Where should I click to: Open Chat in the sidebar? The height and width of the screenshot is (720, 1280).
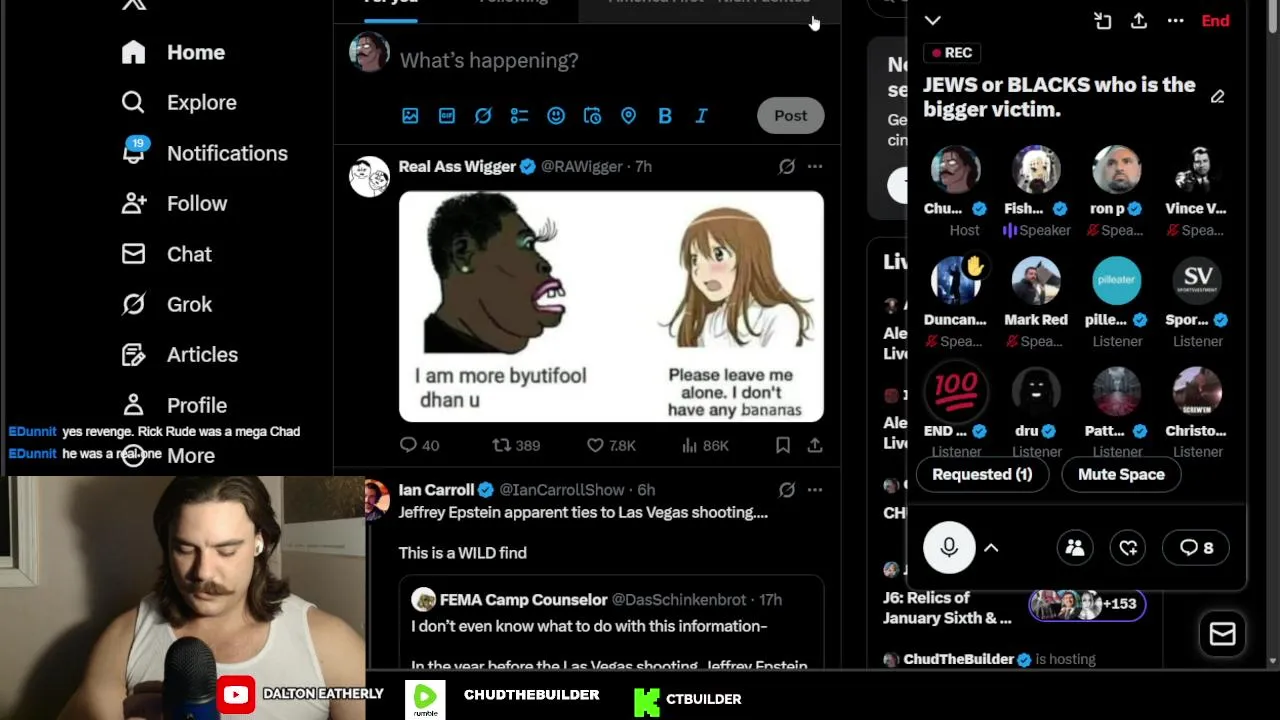click(x=166, y=254)
